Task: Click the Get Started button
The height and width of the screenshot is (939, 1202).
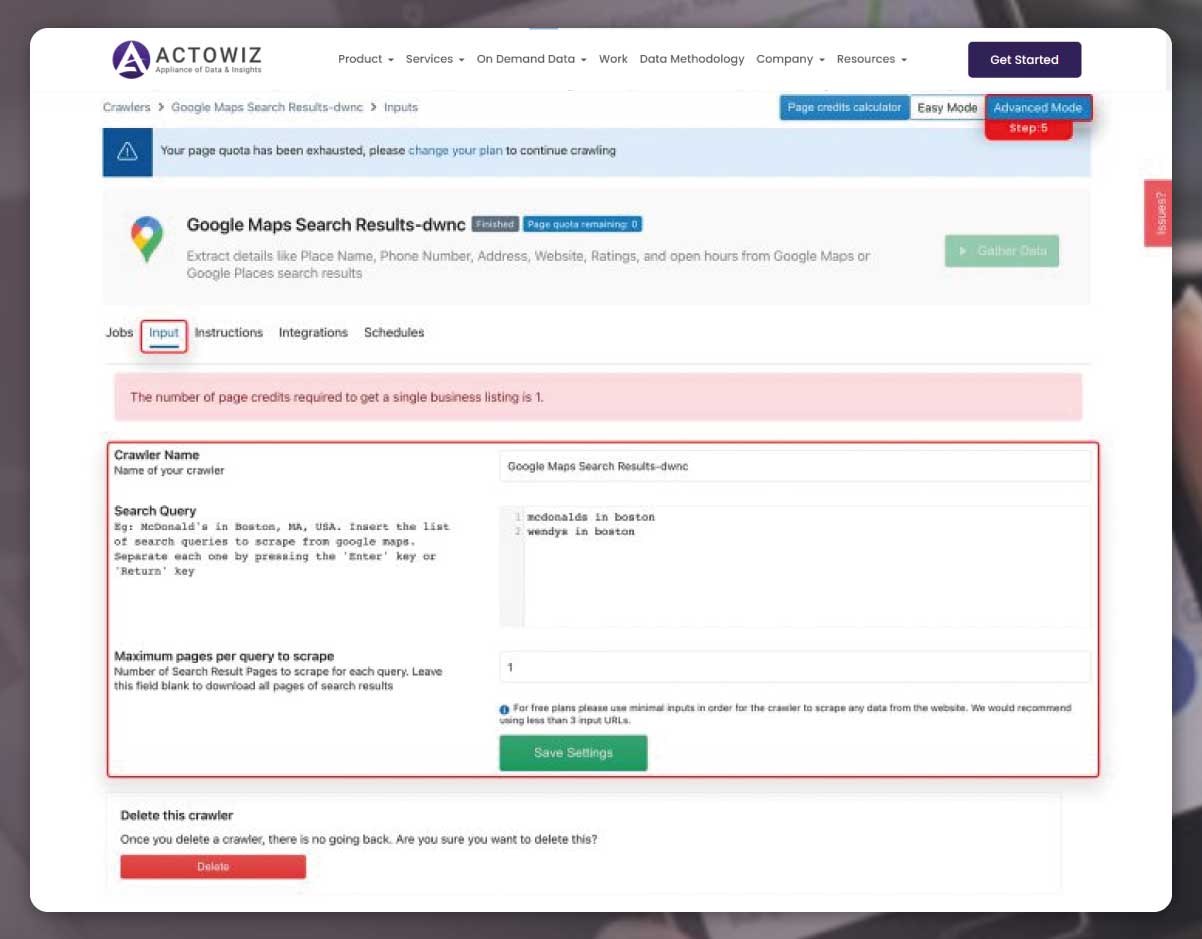Action: pos(1024,60)
